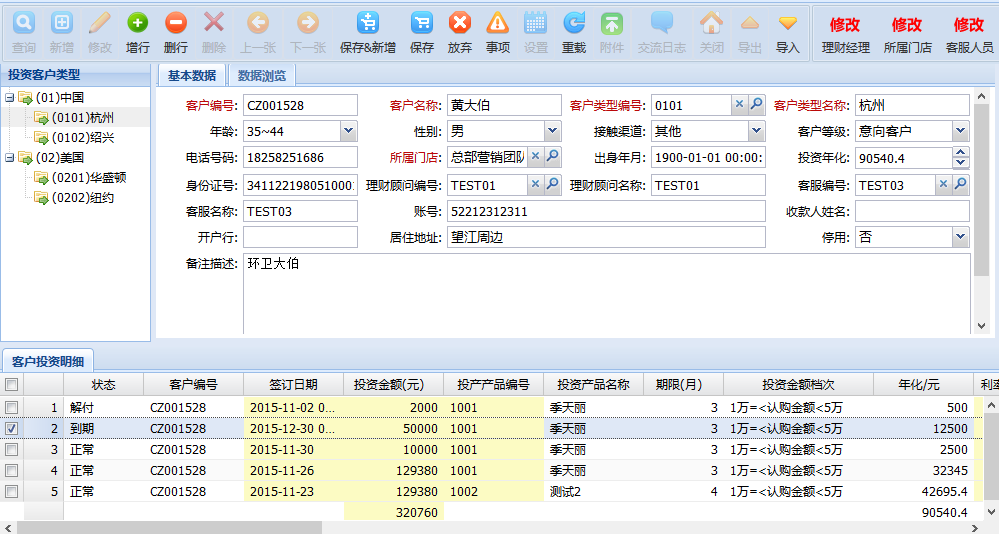Click the 增行 (add row) toolbar icon

[x=138, y=24]
